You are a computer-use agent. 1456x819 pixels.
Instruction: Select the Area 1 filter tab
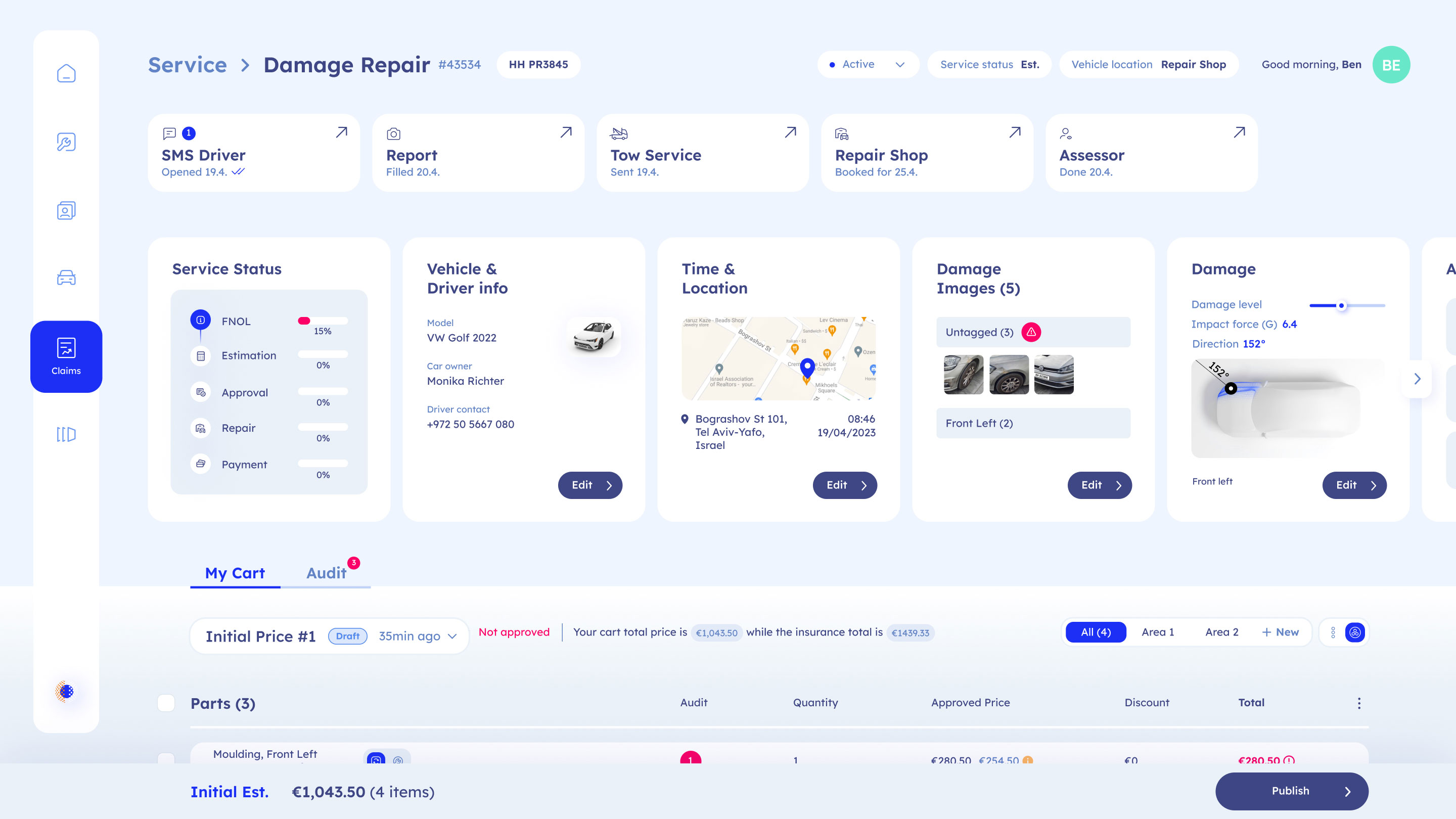1158,632
